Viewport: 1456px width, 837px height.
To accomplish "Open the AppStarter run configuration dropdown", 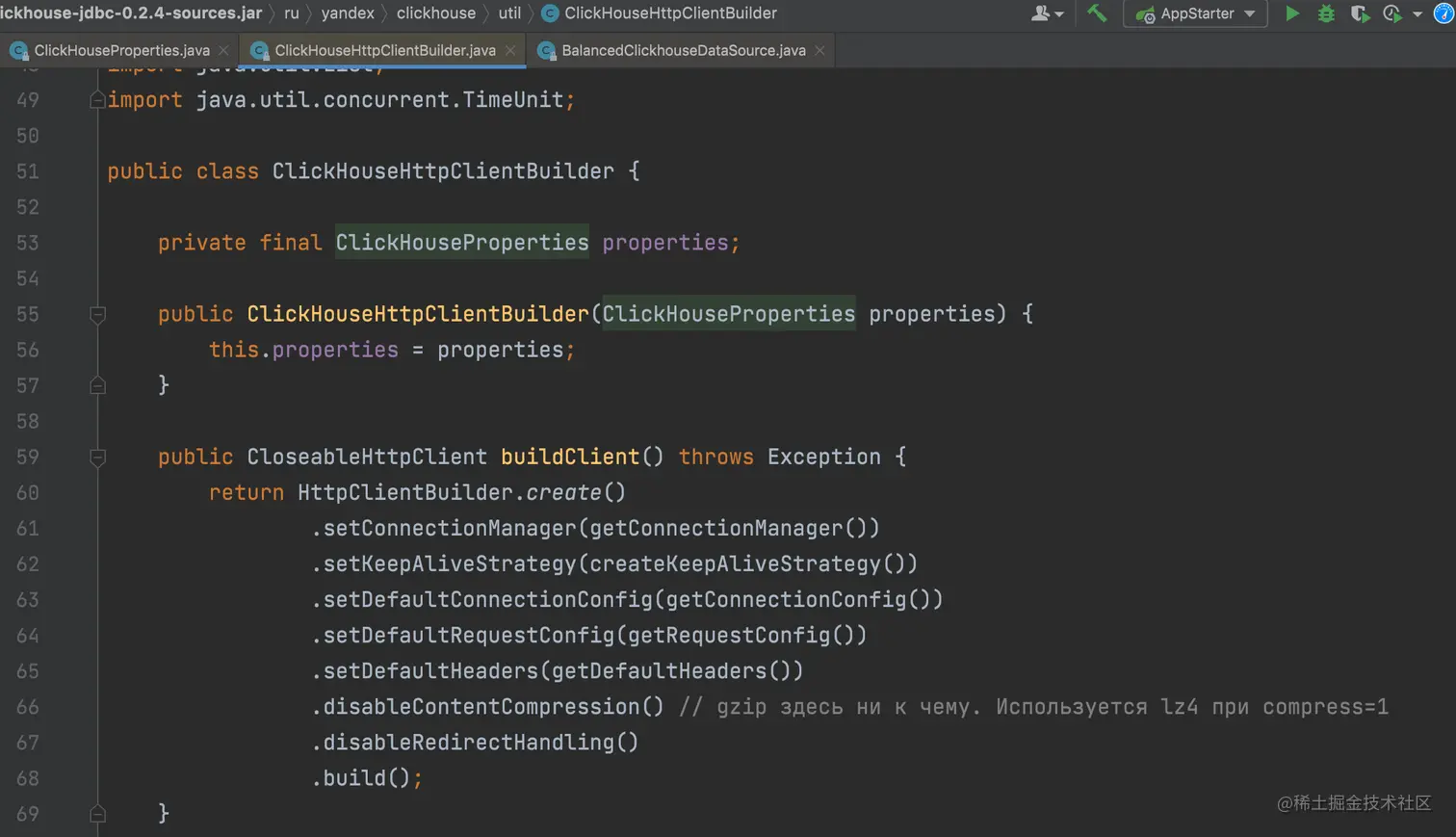I will 1195,13.
